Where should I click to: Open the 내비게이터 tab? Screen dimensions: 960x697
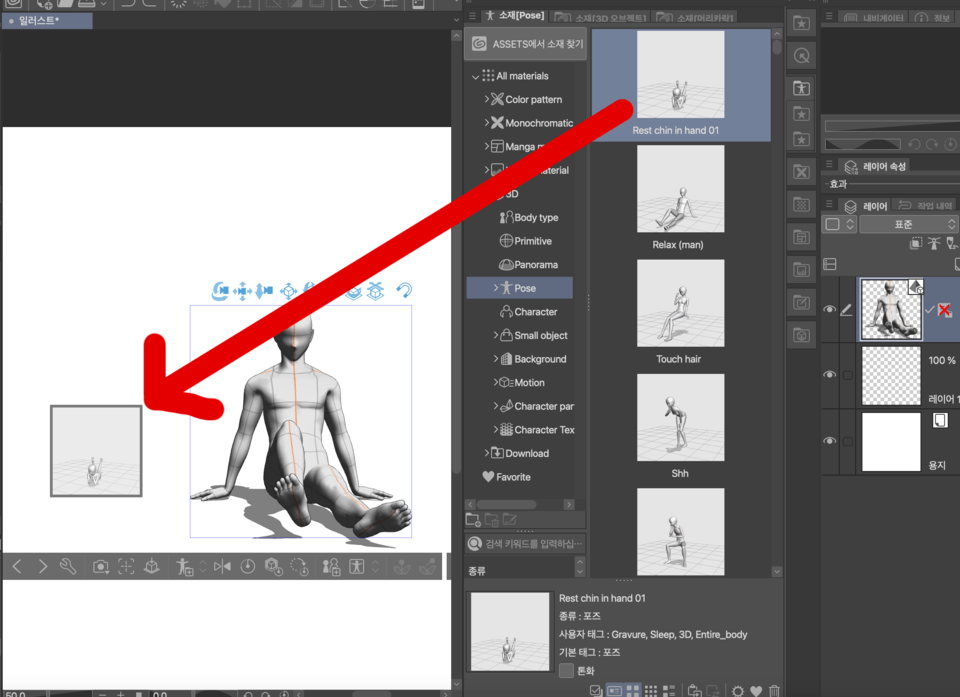(874, 17)
